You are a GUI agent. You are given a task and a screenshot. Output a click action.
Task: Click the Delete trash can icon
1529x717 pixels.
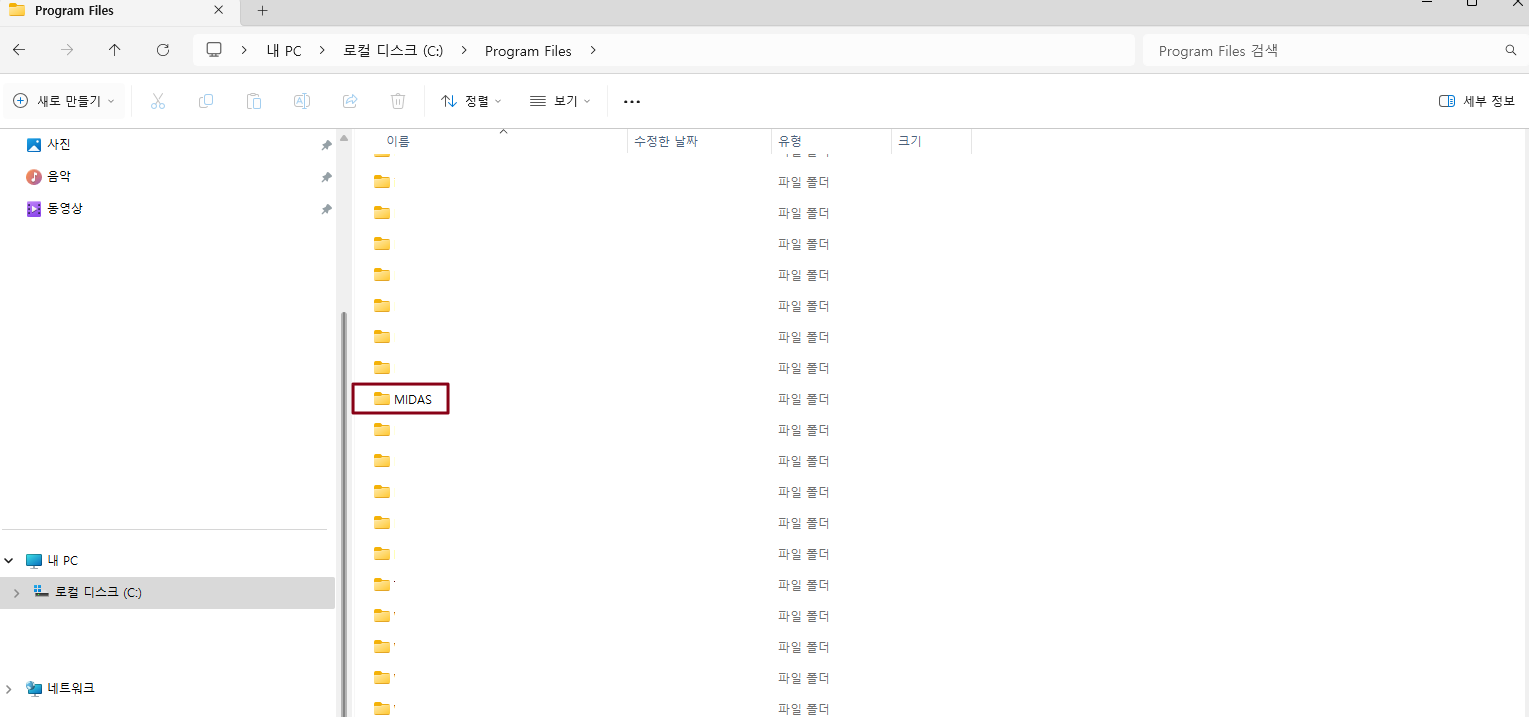tap(398, 101)
